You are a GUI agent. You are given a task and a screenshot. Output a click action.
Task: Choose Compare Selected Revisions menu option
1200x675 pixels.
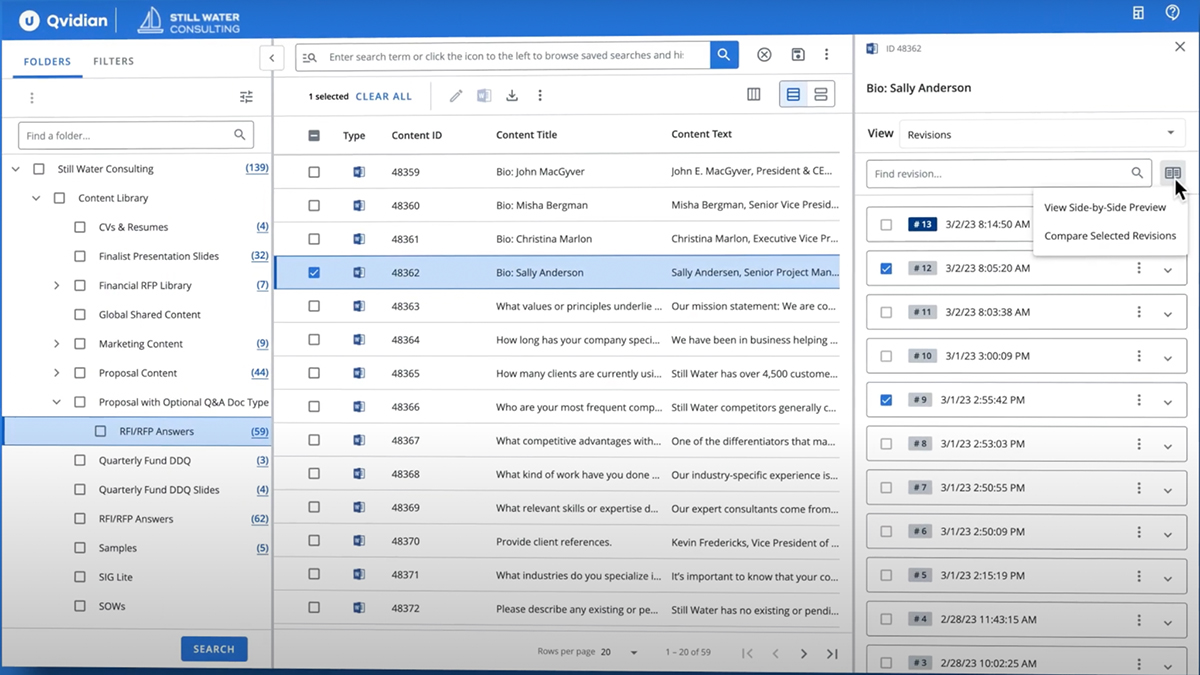1108,237
